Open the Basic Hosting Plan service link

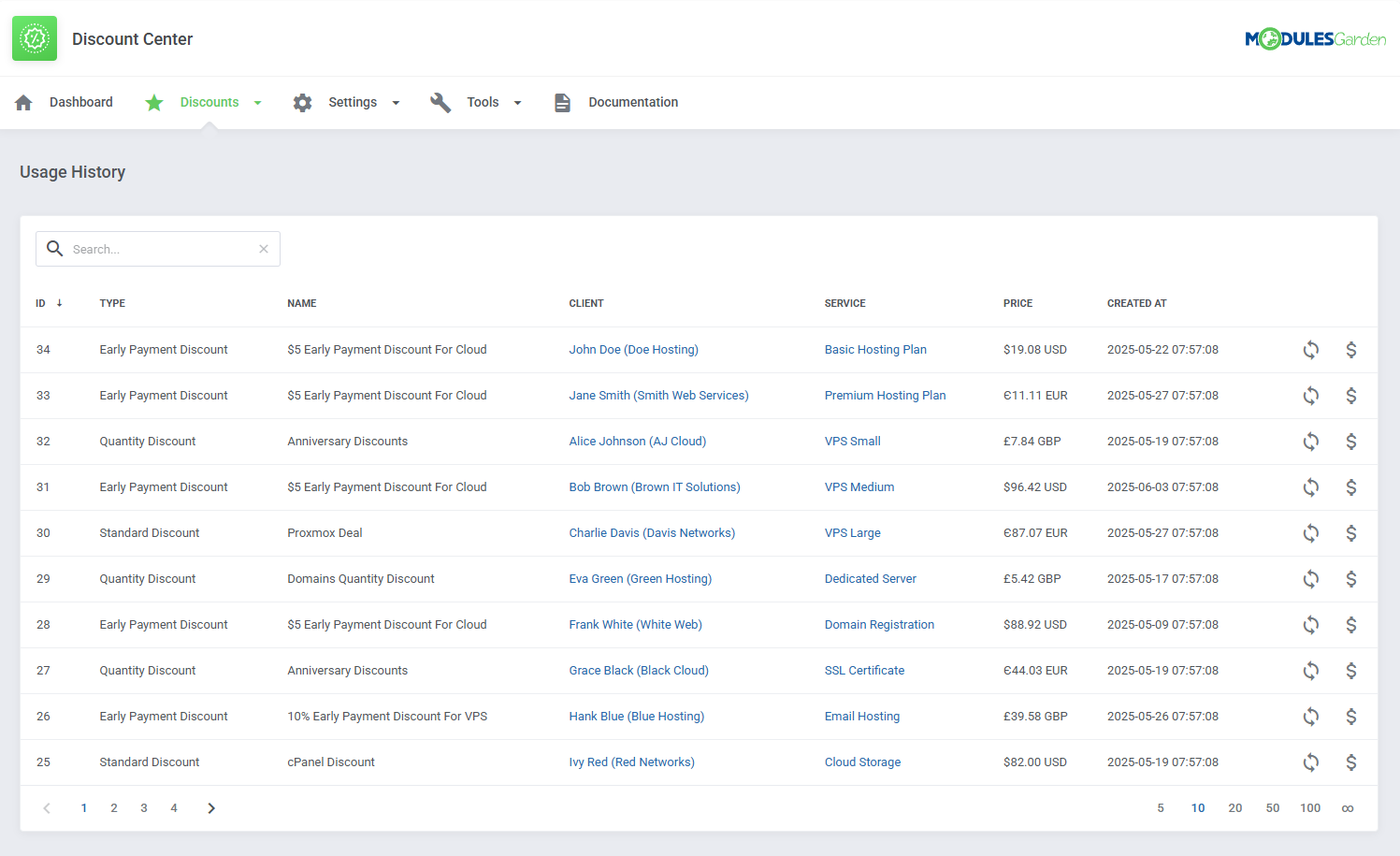[x=875, y=349]
